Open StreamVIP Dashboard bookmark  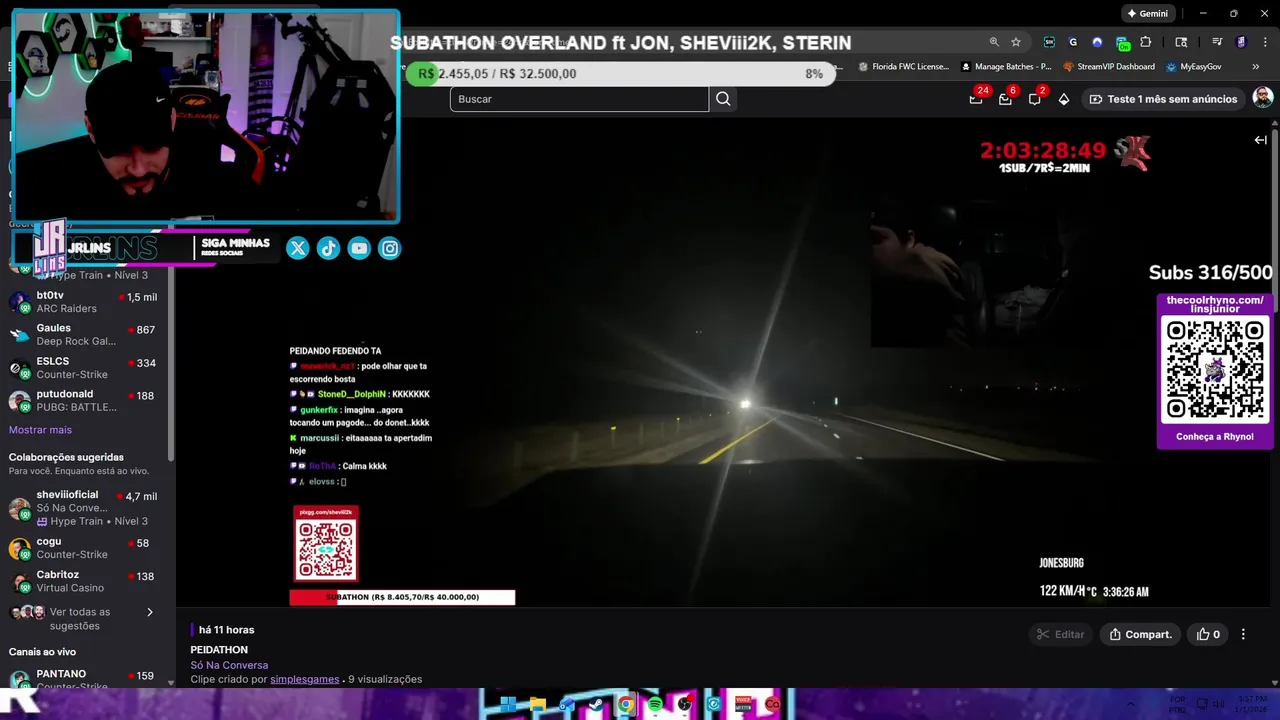coord(1109,67)
